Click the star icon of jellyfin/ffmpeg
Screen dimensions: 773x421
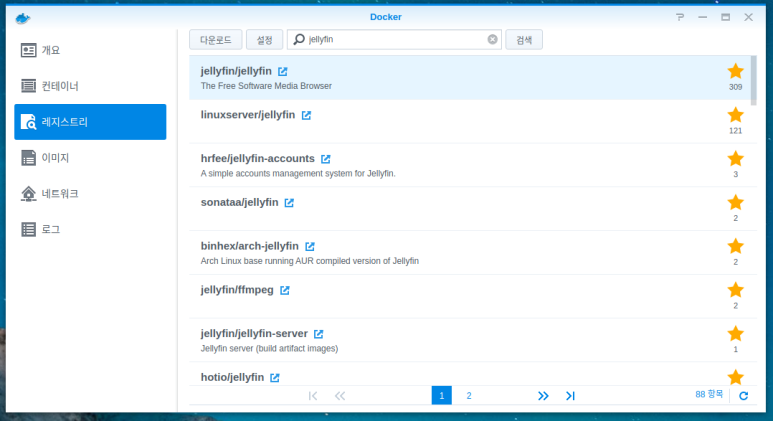click(736, 290)
